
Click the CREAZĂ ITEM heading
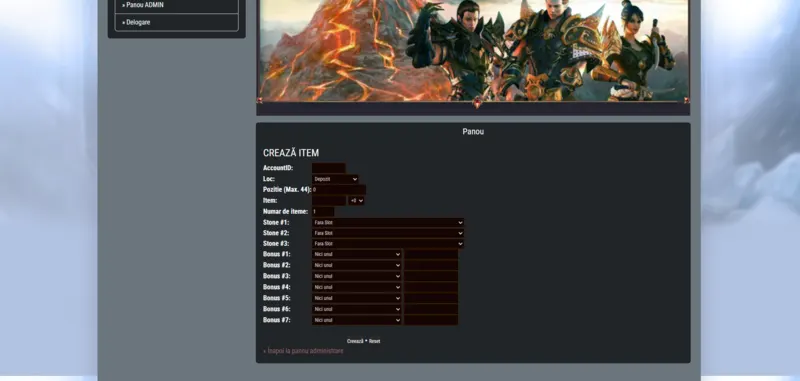point(291,153)
